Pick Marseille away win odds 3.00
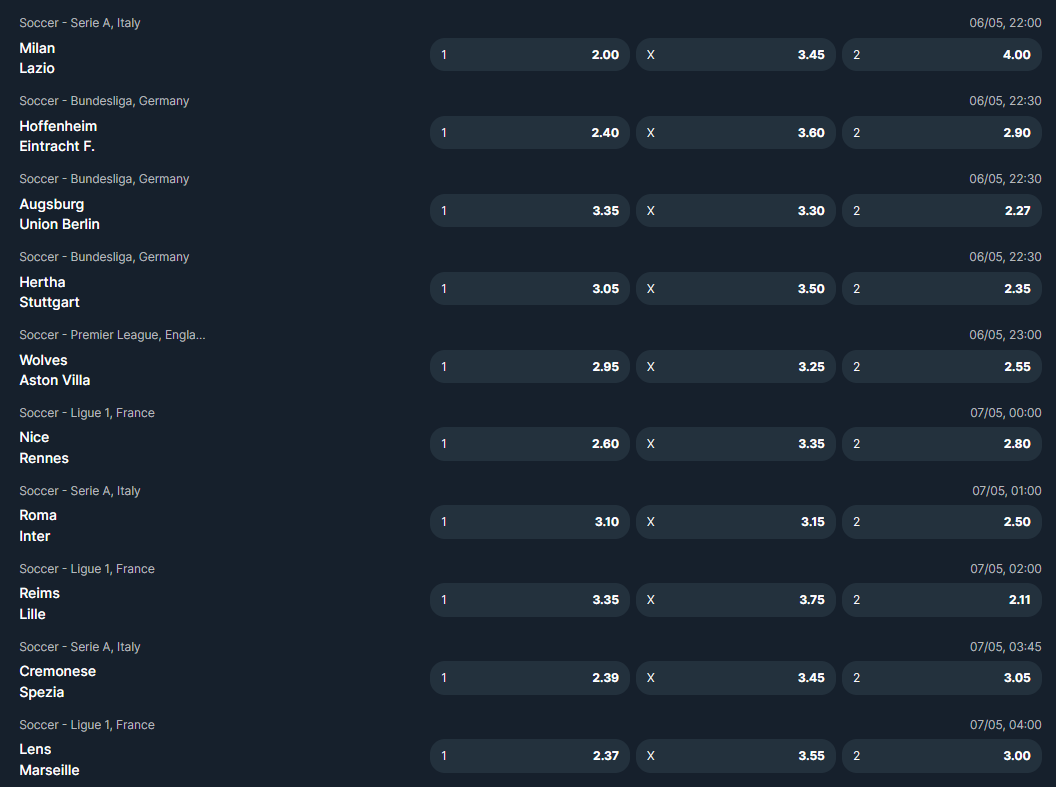Viewport: 1056px width, 787px height. point(941,756)
